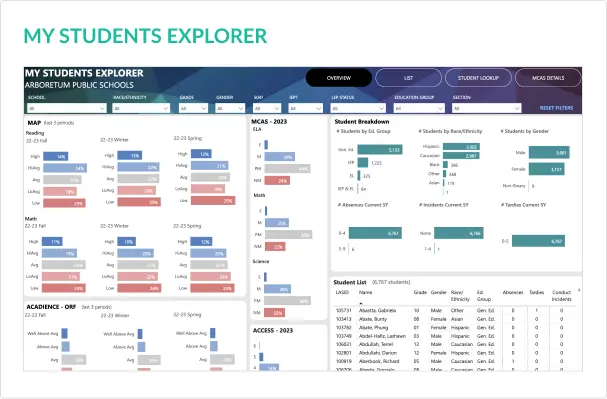Sort student list by Tardies column header
Screen dimensions: 607x399
(x=537, y=292)
